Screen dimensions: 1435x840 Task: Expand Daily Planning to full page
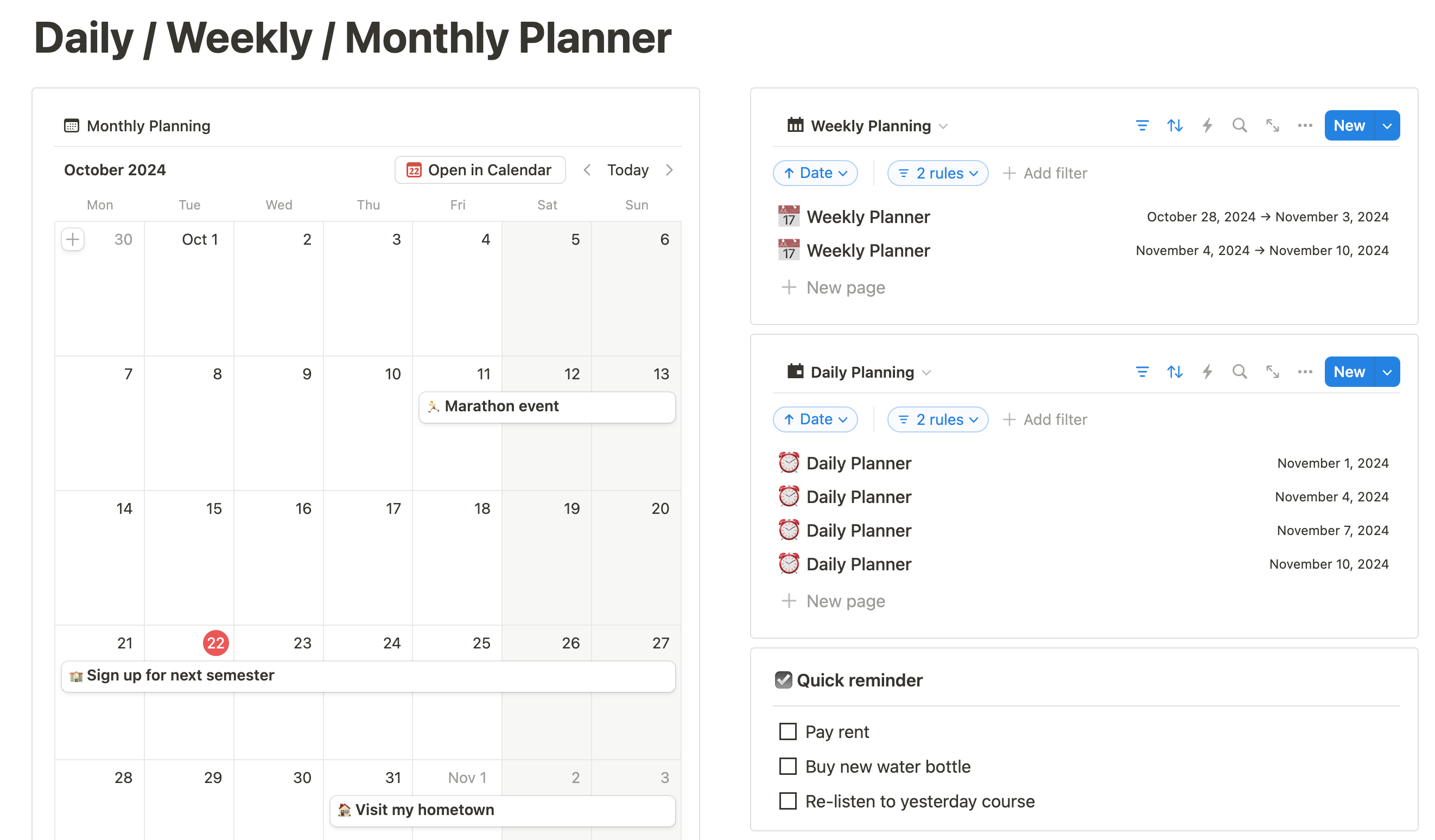(x=1272, y=372)
